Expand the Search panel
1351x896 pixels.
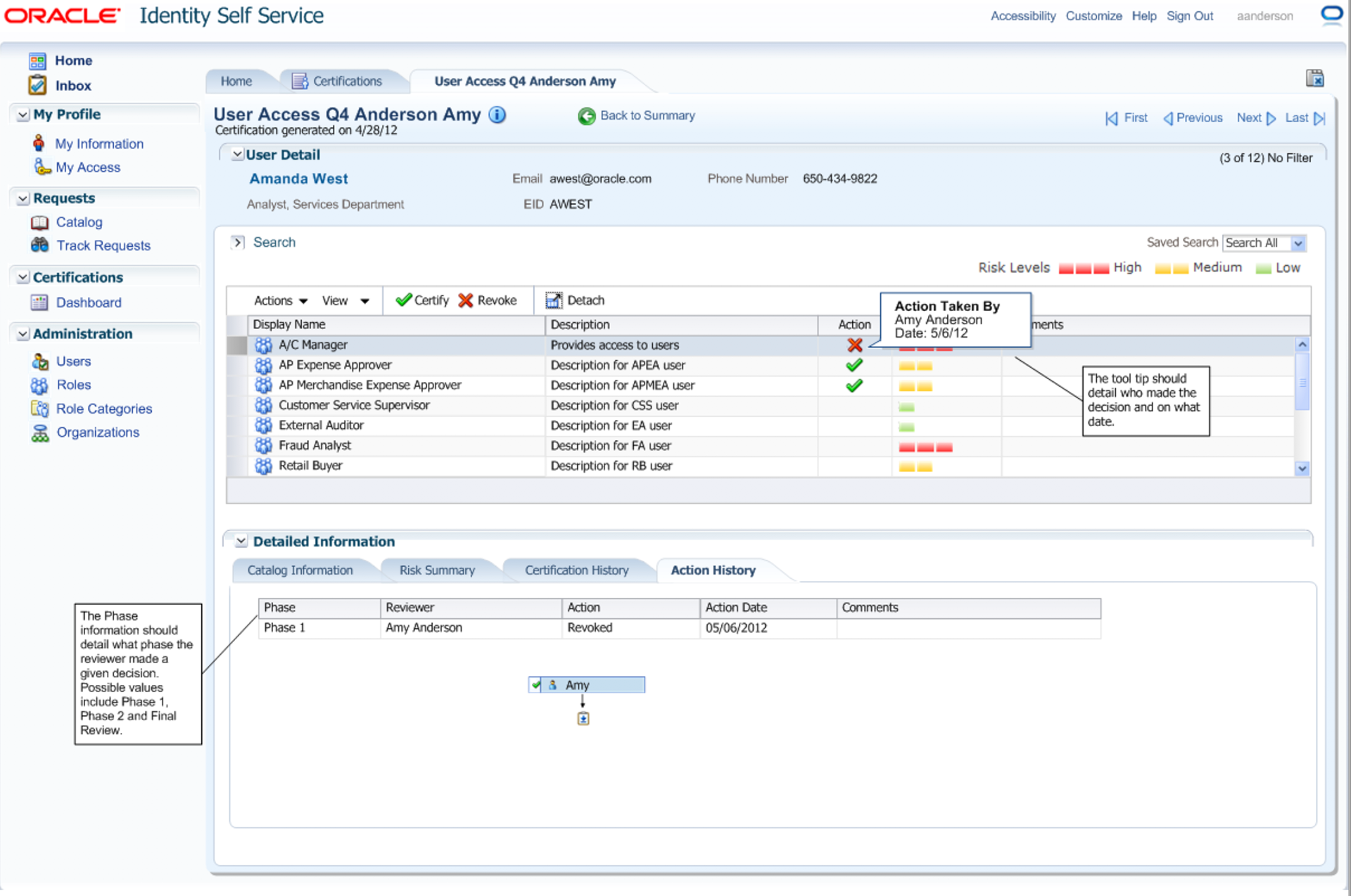click(x=238, y=243)
